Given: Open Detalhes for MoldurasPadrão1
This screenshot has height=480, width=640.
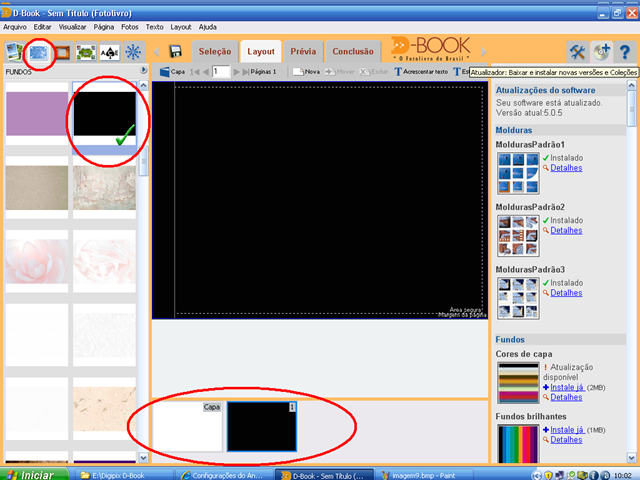Looking at the screenshot, I should [x=566, y=168].
